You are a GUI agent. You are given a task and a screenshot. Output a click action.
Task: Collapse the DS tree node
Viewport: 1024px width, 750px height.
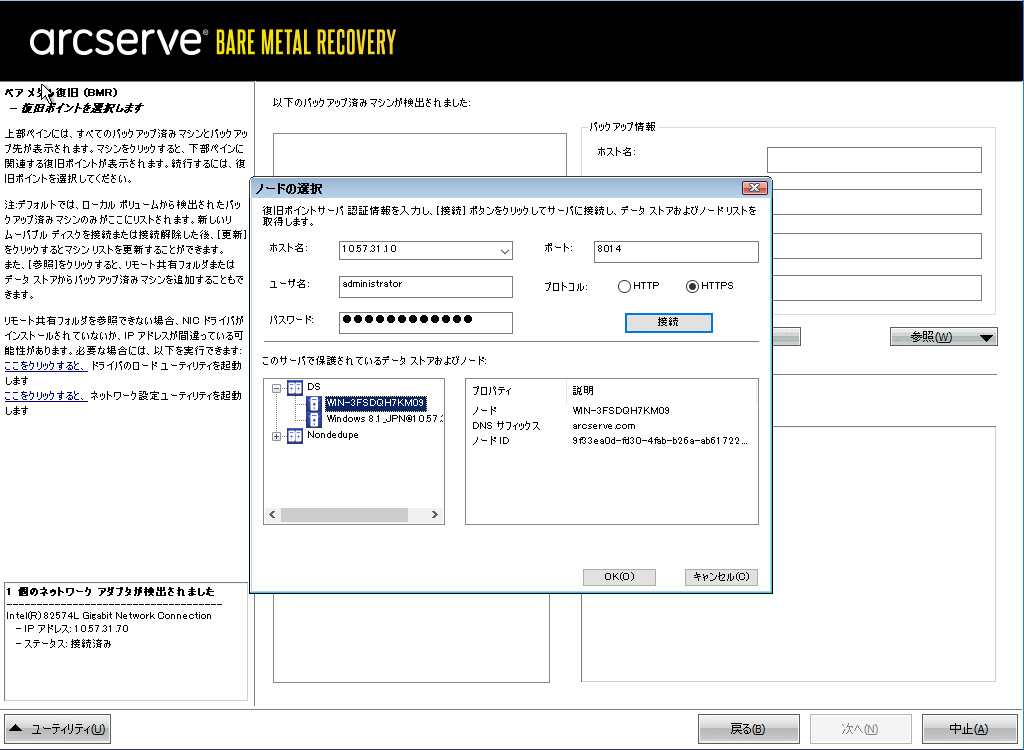[276, 388]
